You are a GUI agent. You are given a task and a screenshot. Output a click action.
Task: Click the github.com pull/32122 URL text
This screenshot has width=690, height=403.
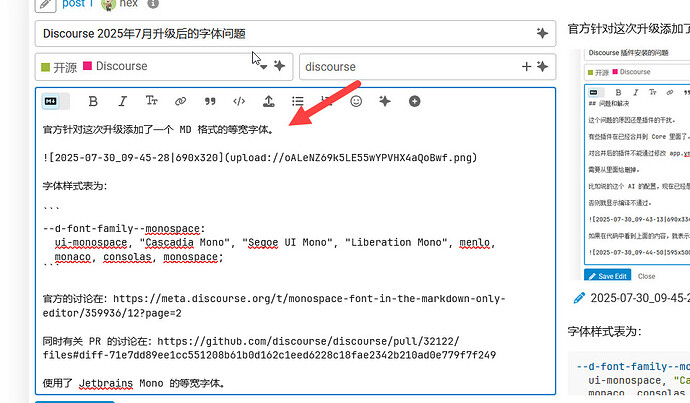[x=269, y=348]
